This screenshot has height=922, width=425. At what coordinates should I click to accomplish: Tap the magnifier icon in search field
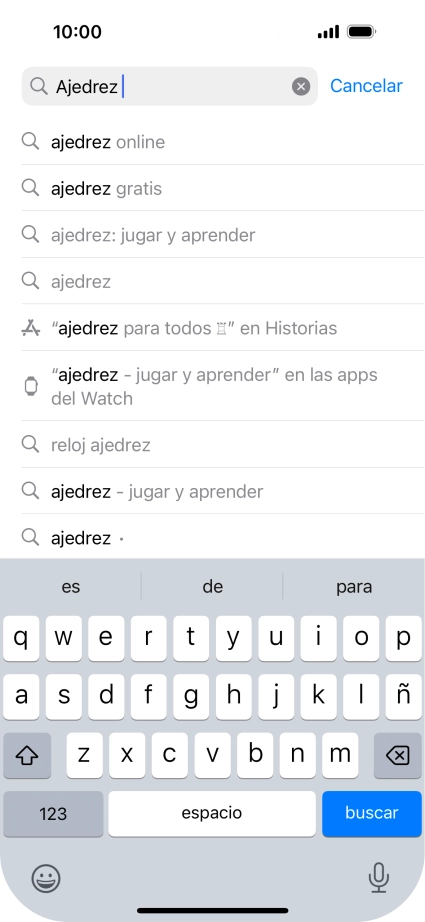point(38,86)
